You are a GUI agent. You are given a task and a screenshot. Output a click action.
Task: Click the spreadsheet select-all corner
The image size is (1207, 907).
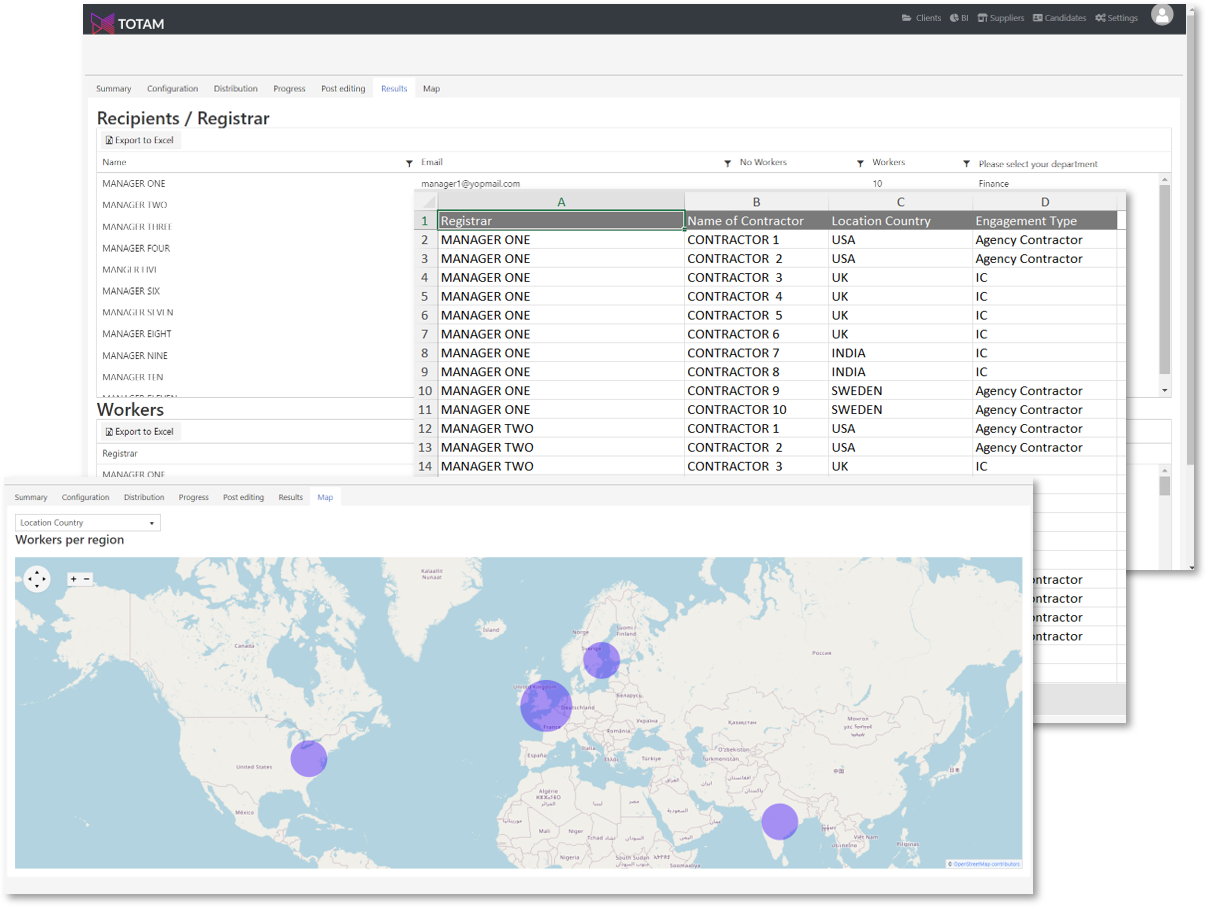pyautogui.click(x=426, y=201)
